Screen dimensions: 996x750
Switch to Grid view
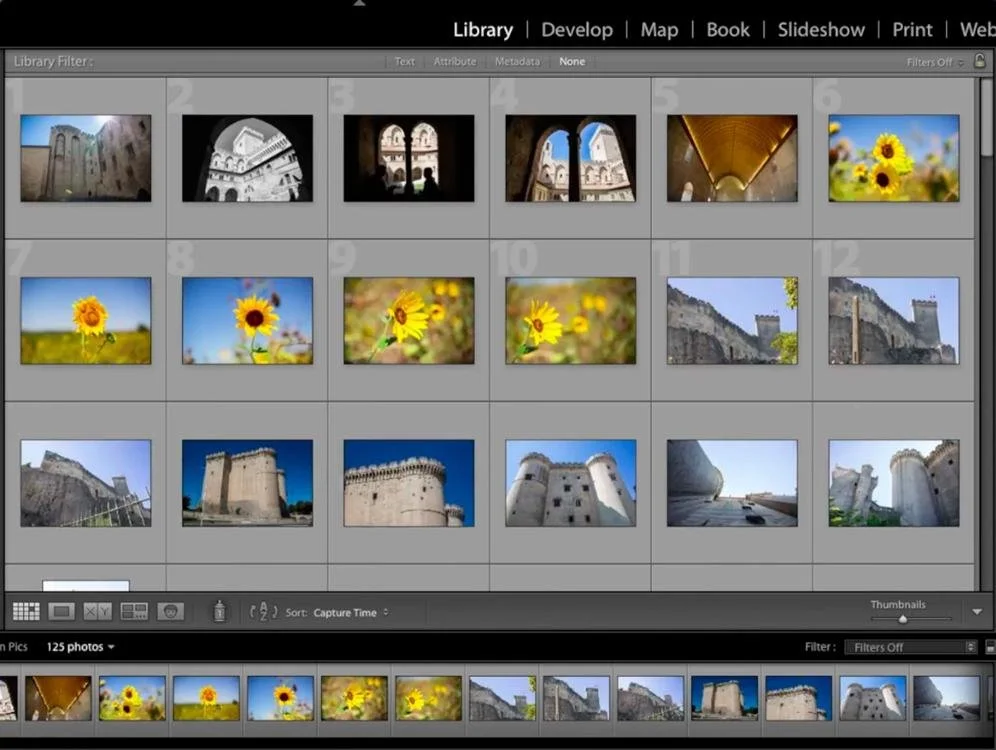point(26,612)
